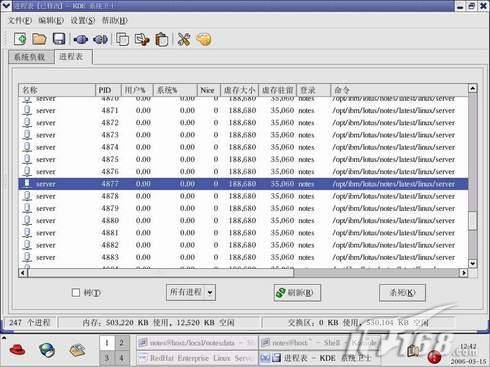Sort by the PID column header
The height and width of the screenshot is (367, 490).
(x=108, y=90)
